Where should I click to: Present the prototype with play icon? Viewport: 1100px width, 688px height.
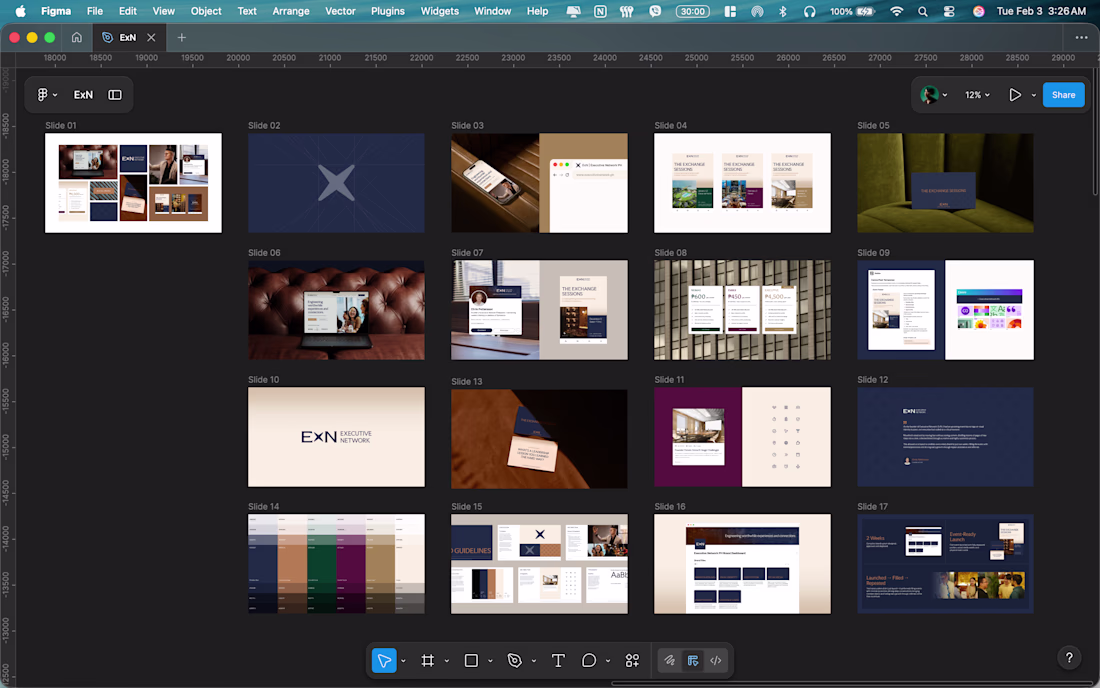tap(1014, 95)
